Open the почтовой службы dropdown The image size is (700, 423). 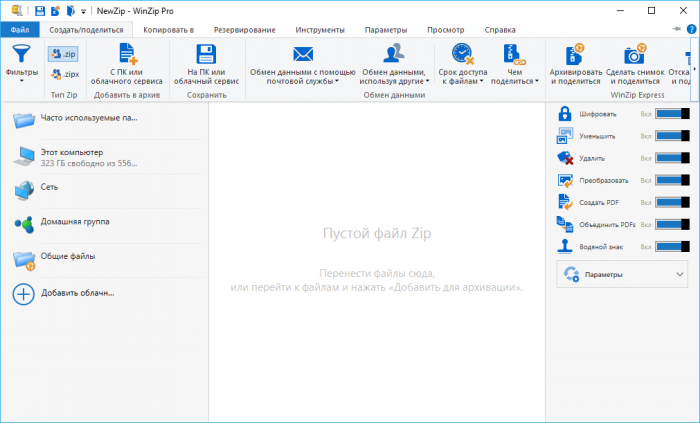point(337,81)
